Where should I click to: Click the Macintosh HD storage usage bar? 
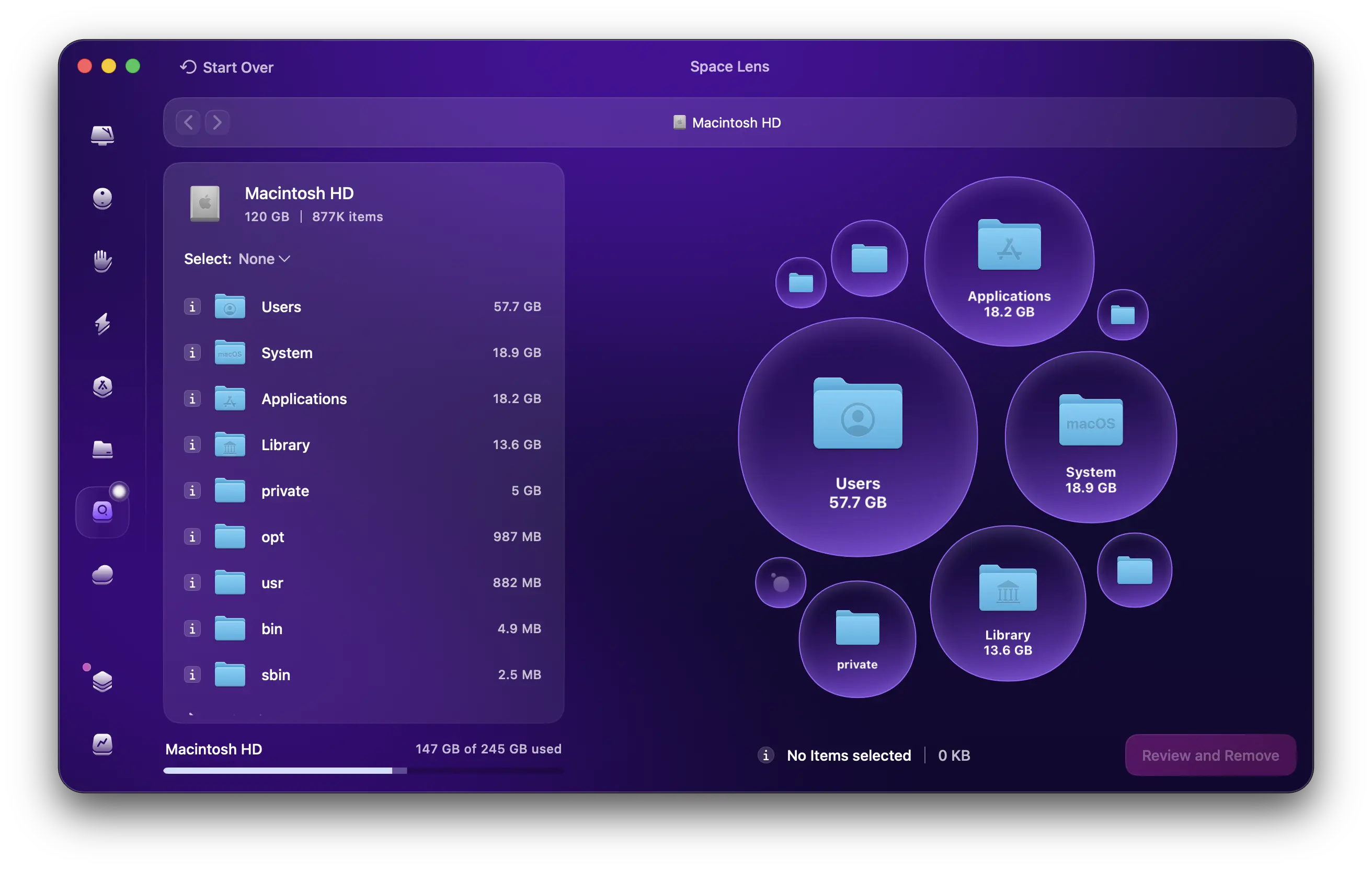(363, 771)
